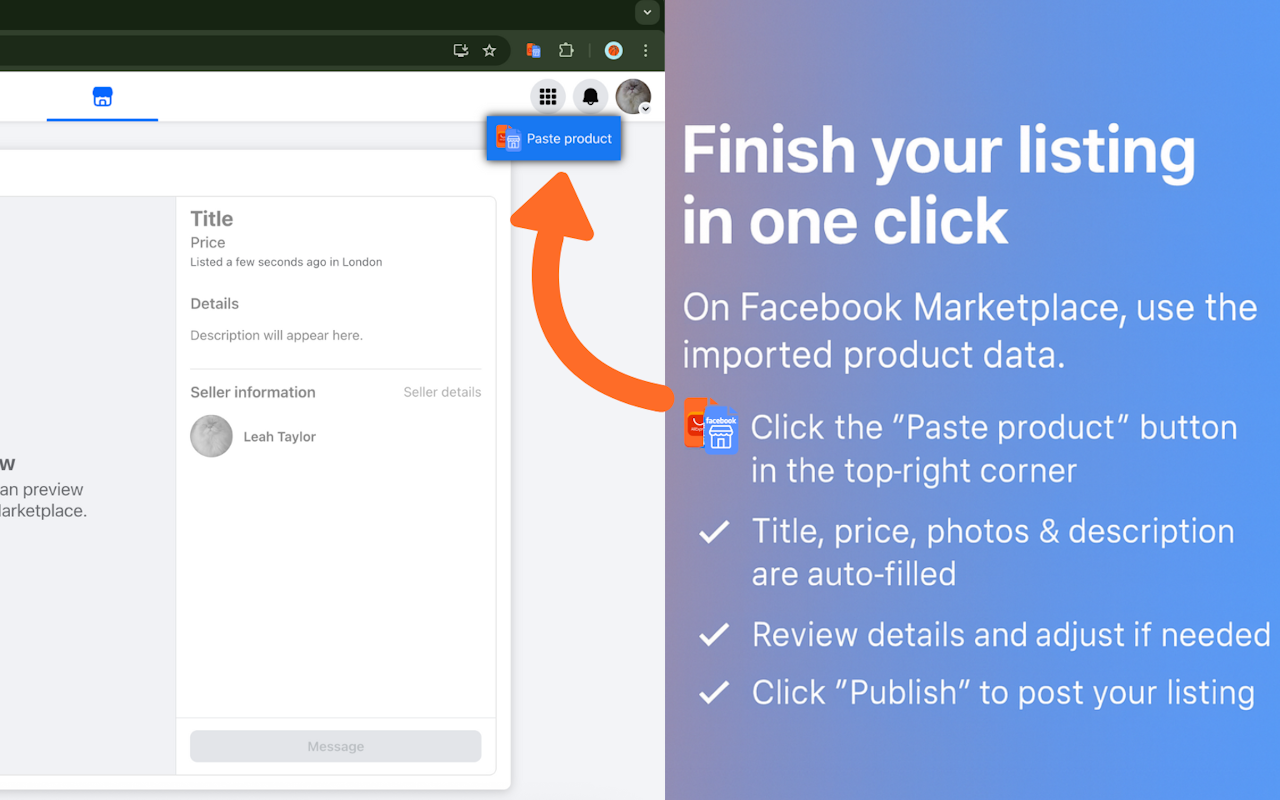Open the Facebook Marketplace tab icon
Image resolution: width=1280 pixels, height=800 pixels.
click(102, 97)
